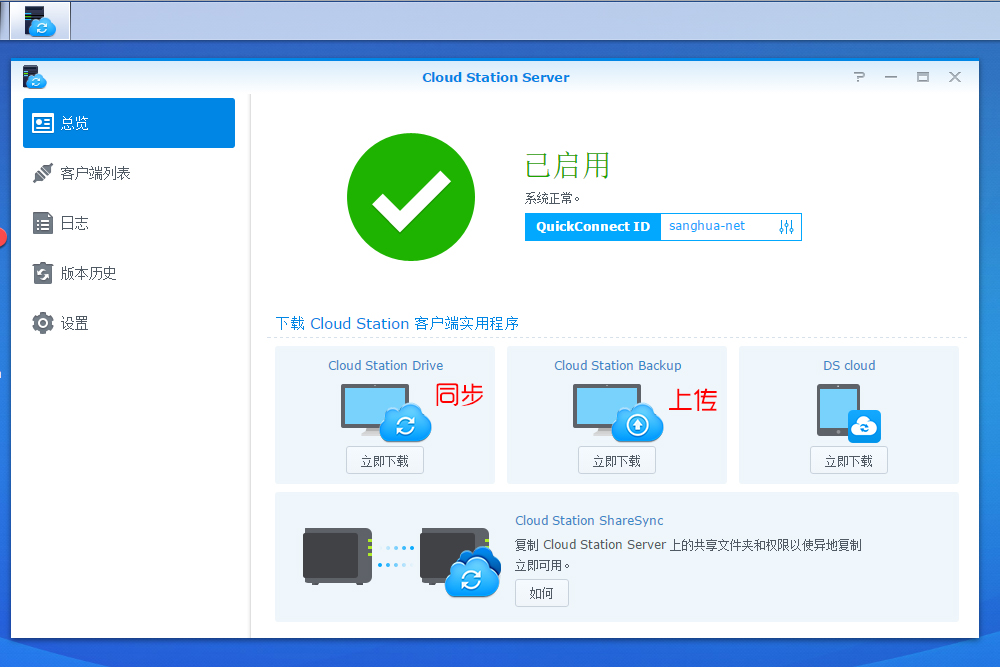Screen dimensions: 1000x667
Task: Click 立即下载 under Cloud Station Drive
Action: tap(385, 460)
